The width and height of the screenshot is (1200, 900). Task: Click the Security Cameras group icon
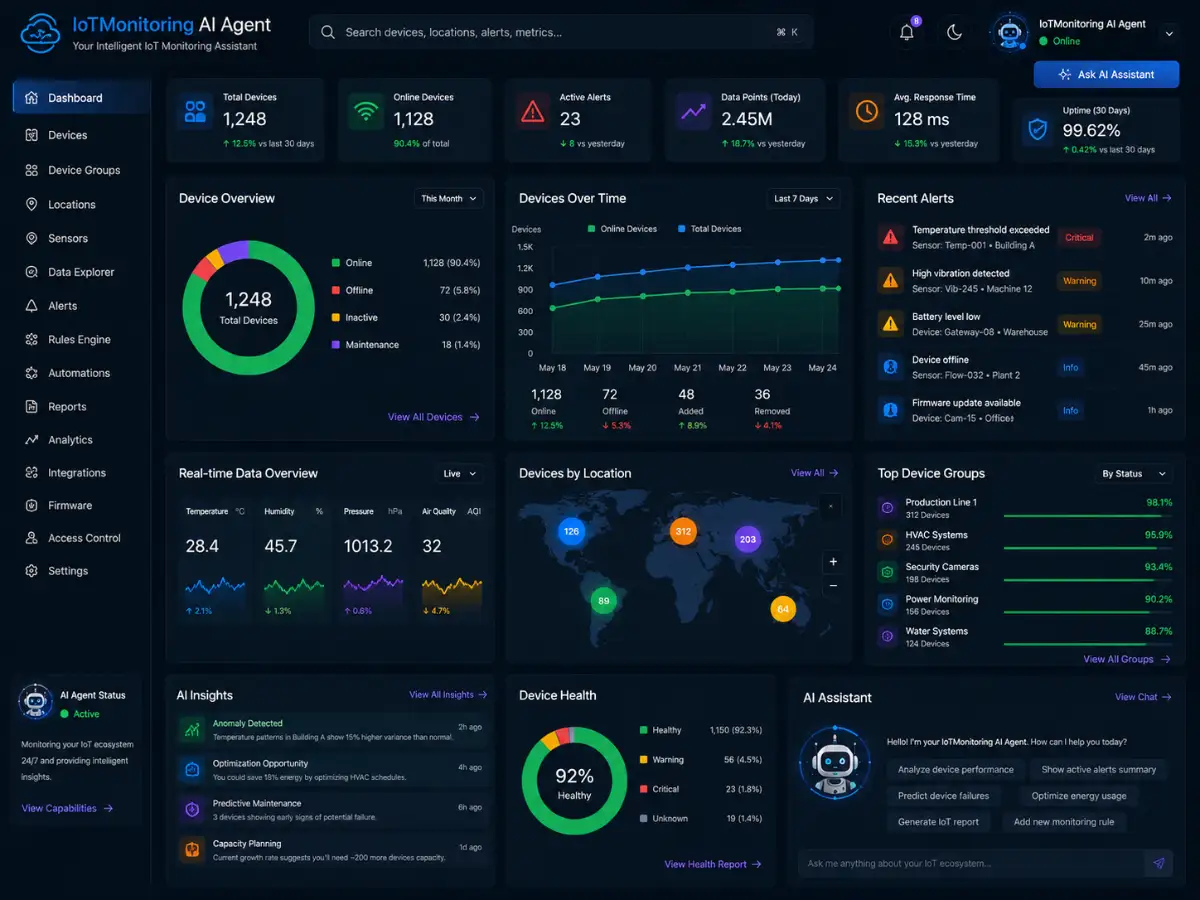(x=887, y=572)
